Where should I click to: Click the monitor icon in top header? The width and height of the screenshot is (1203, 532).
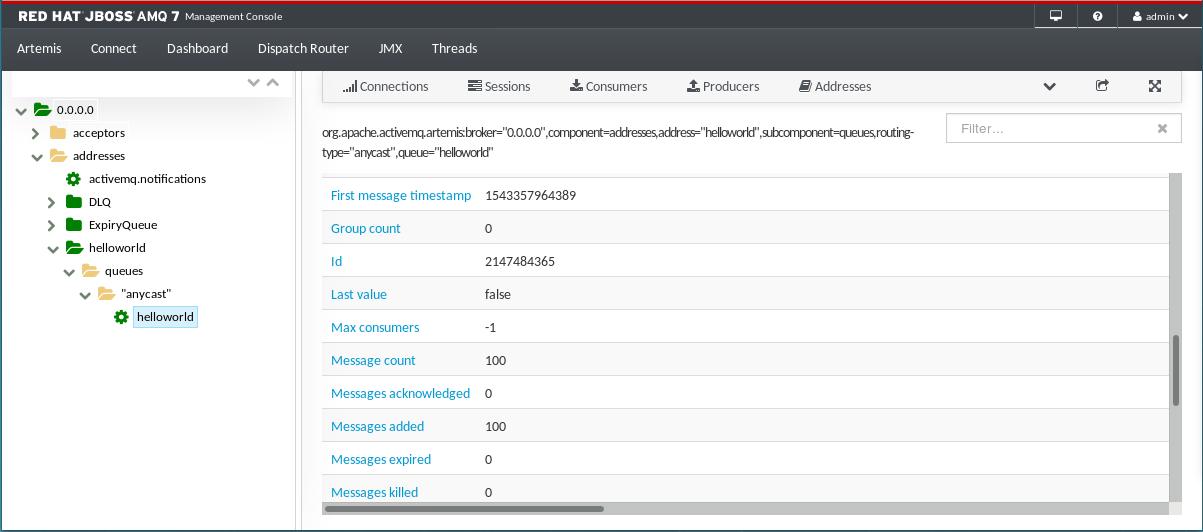pos(1054,16)
